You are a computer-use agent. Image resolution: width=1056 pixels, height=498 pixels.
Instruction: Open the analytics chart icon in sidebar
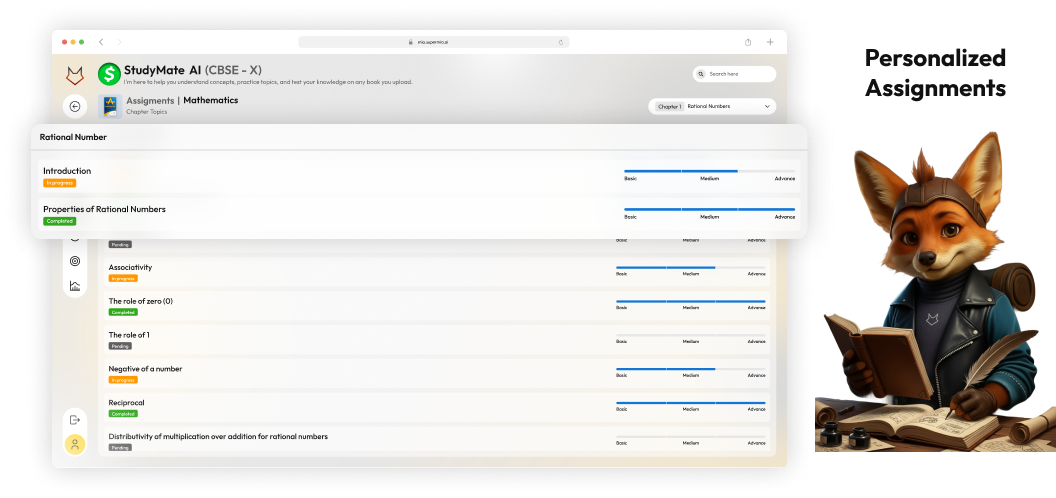(x=75, y=286)
